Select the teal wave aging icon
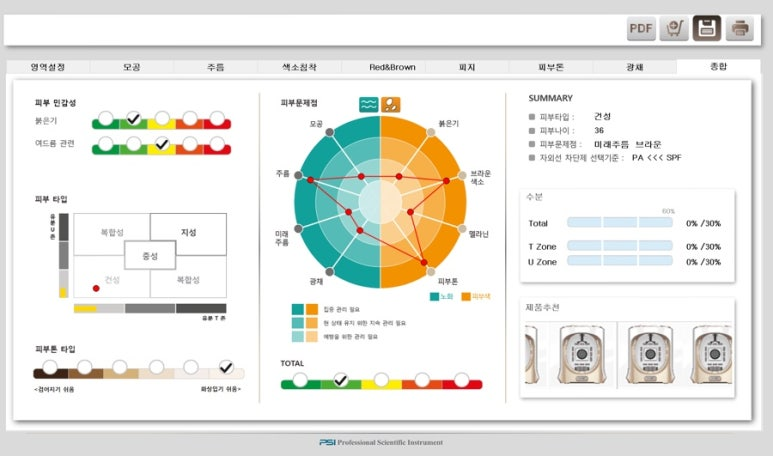This screenshot has height=456, width=773. click(x=368, y=103)
